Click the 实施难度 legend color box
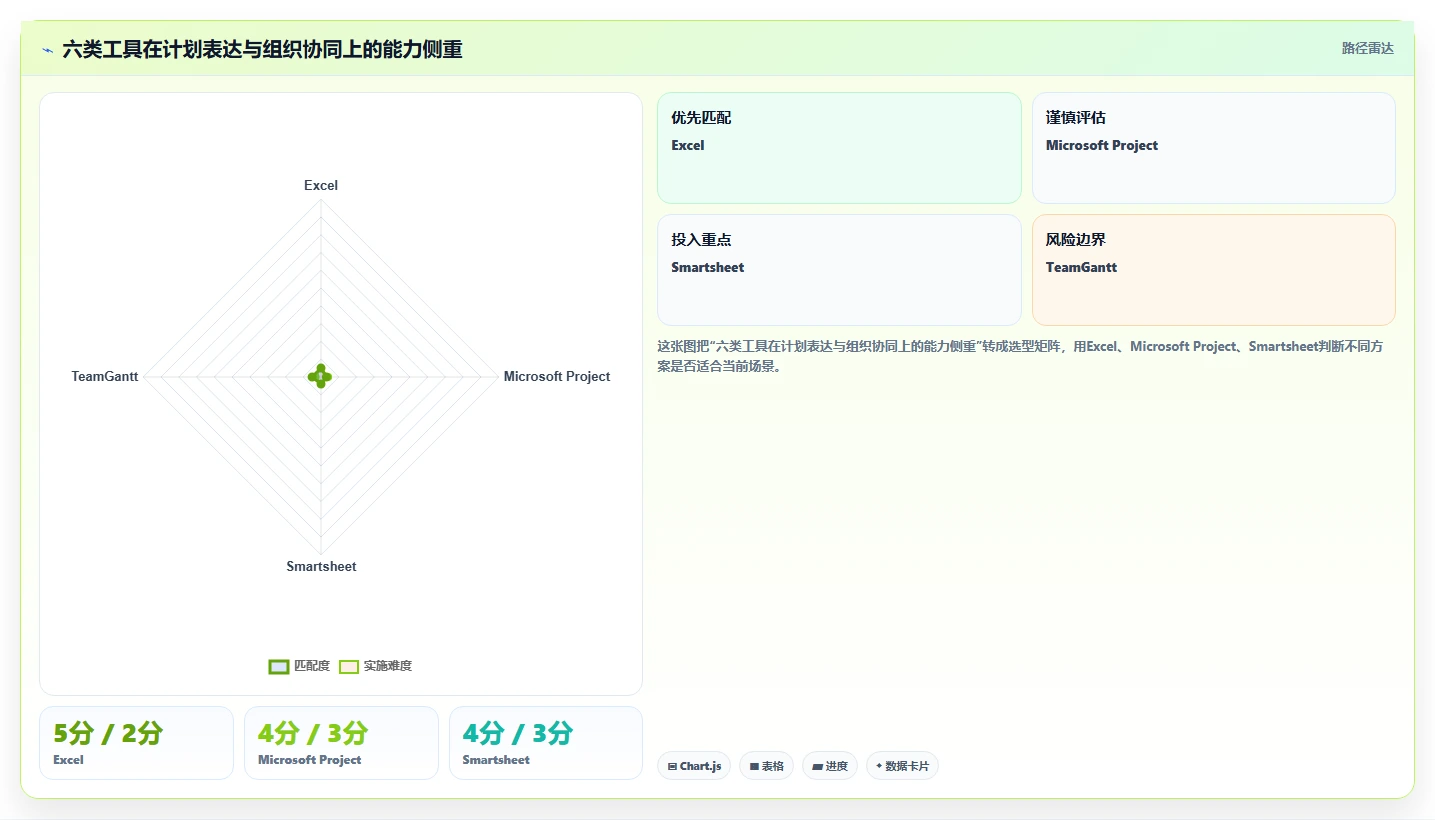The height and width of the screenshot is (820, 1435). click(349, 667)
